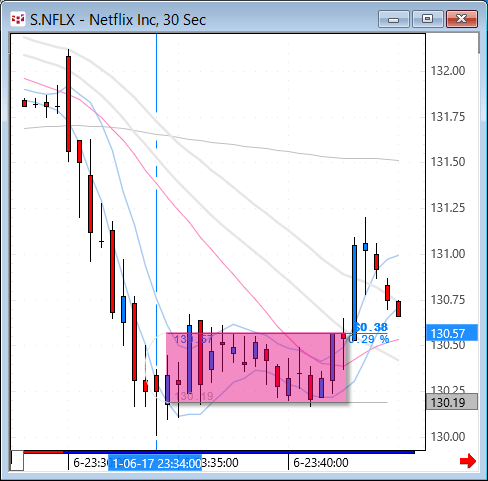This screenshot has width=488, height=481.
Task: Click the pink shaded range rectangle
Action: [x=256, y=367]
